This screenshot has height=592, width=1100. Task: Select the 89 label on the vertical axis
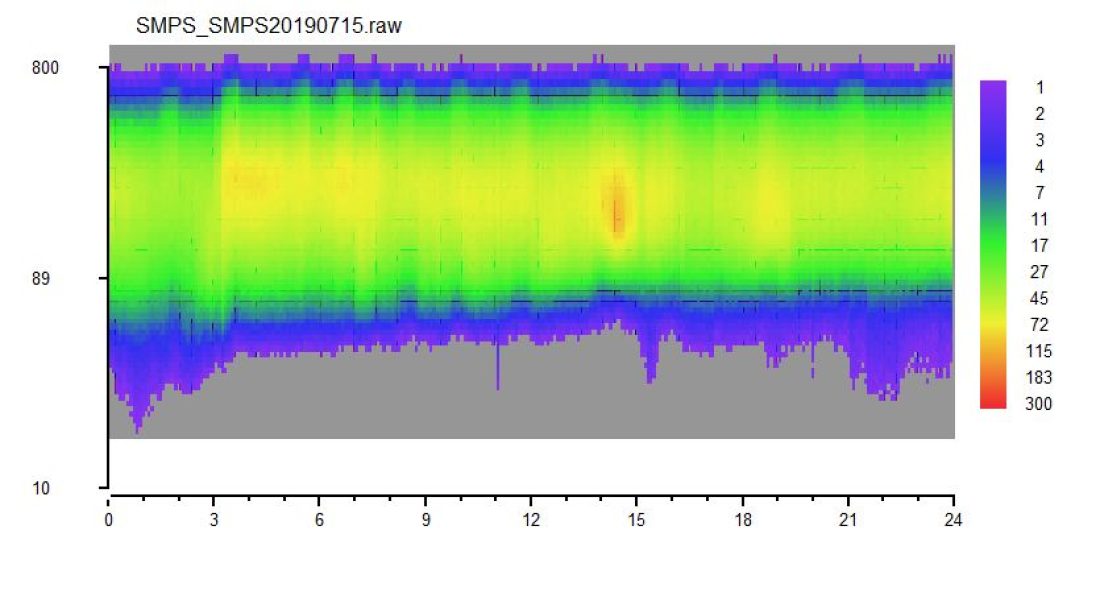coord(41,278)
